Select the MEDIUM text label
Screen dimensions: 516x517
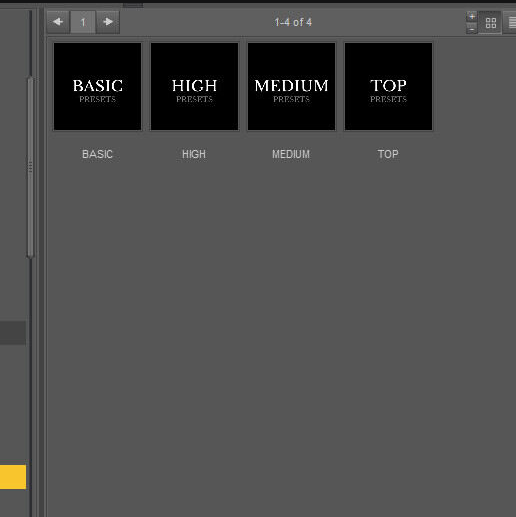(x=291, y=154)
